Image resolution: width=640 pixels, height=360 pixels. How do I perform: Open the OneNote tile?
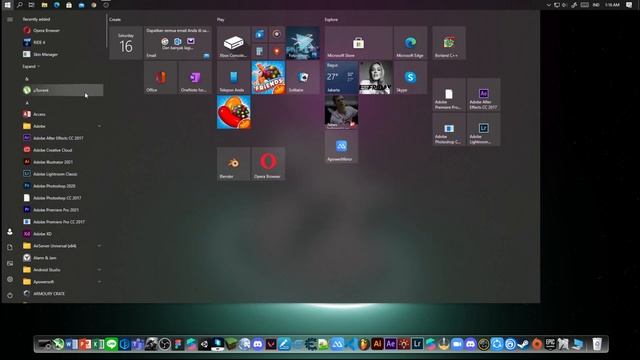195,78
